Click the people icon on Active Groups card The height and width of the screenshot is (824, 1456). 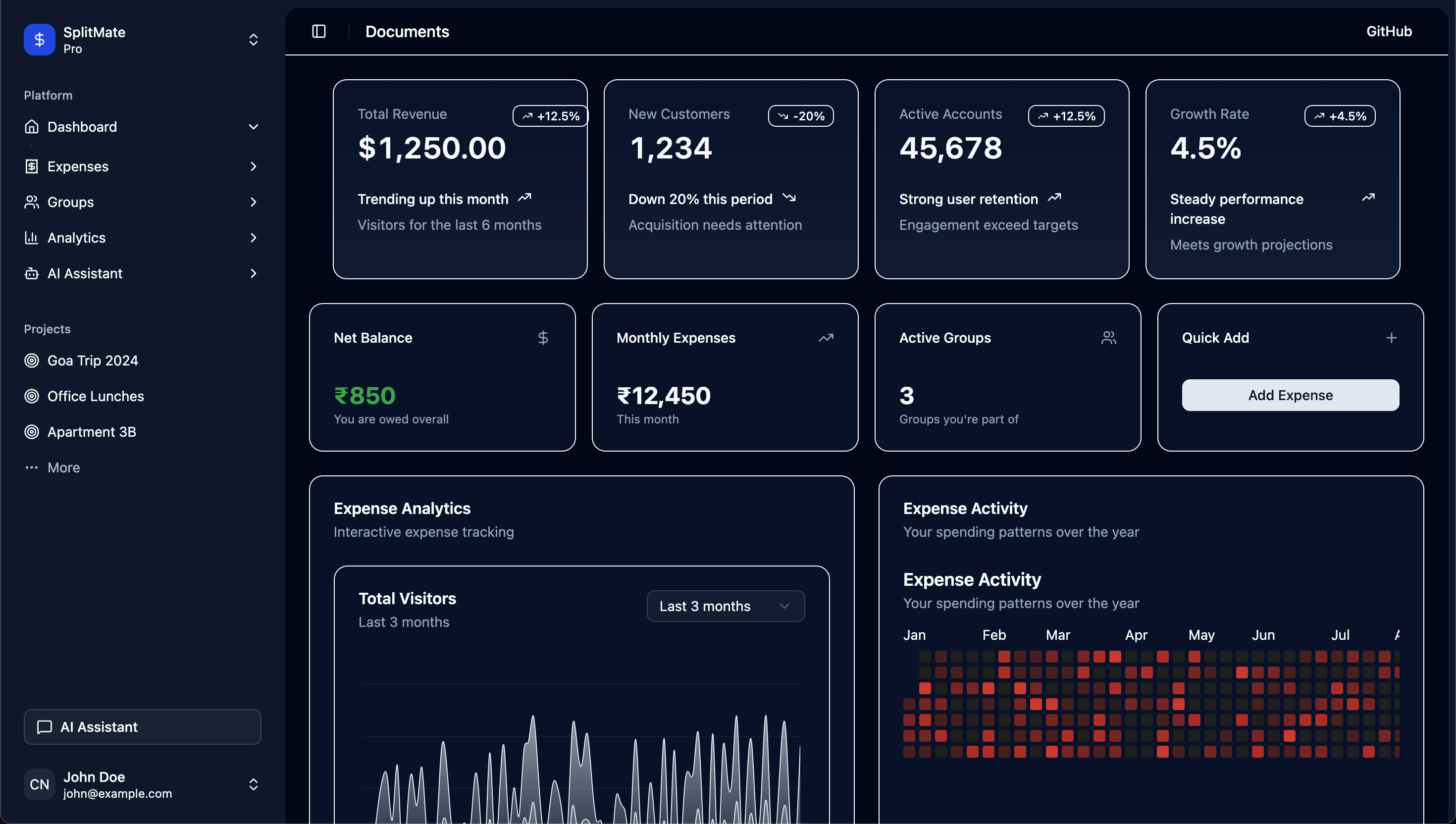pyautogui.click(x=1108, y=337)
